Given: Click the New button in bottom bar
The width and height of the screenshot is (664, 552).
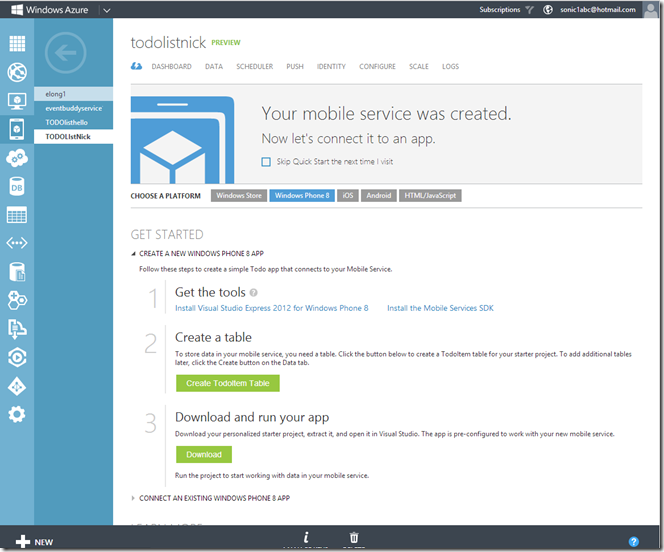Looking at the screenshot, I should (x=34, y=541).
